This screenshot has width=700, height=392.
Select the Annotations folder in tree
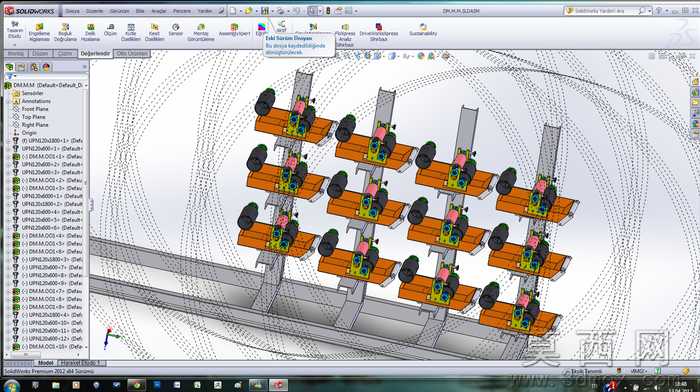coord(36,101)
